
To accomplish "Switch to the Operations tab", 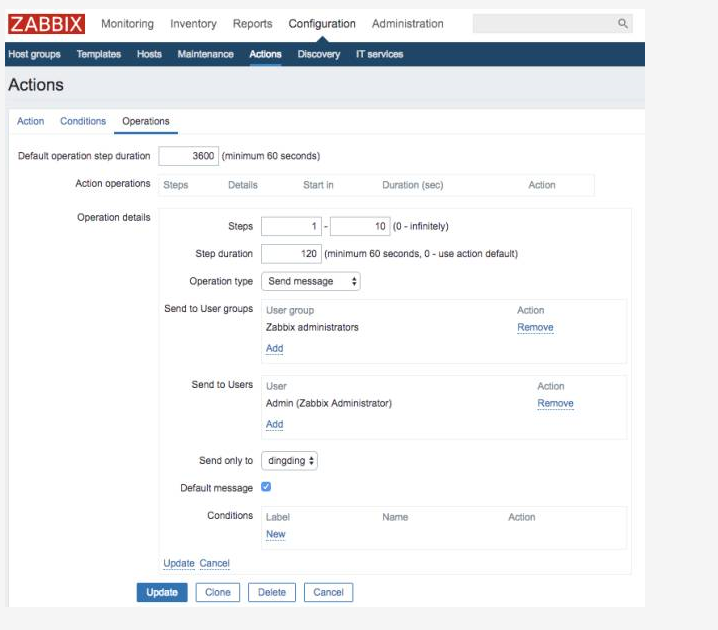I will tap(146, 121).
